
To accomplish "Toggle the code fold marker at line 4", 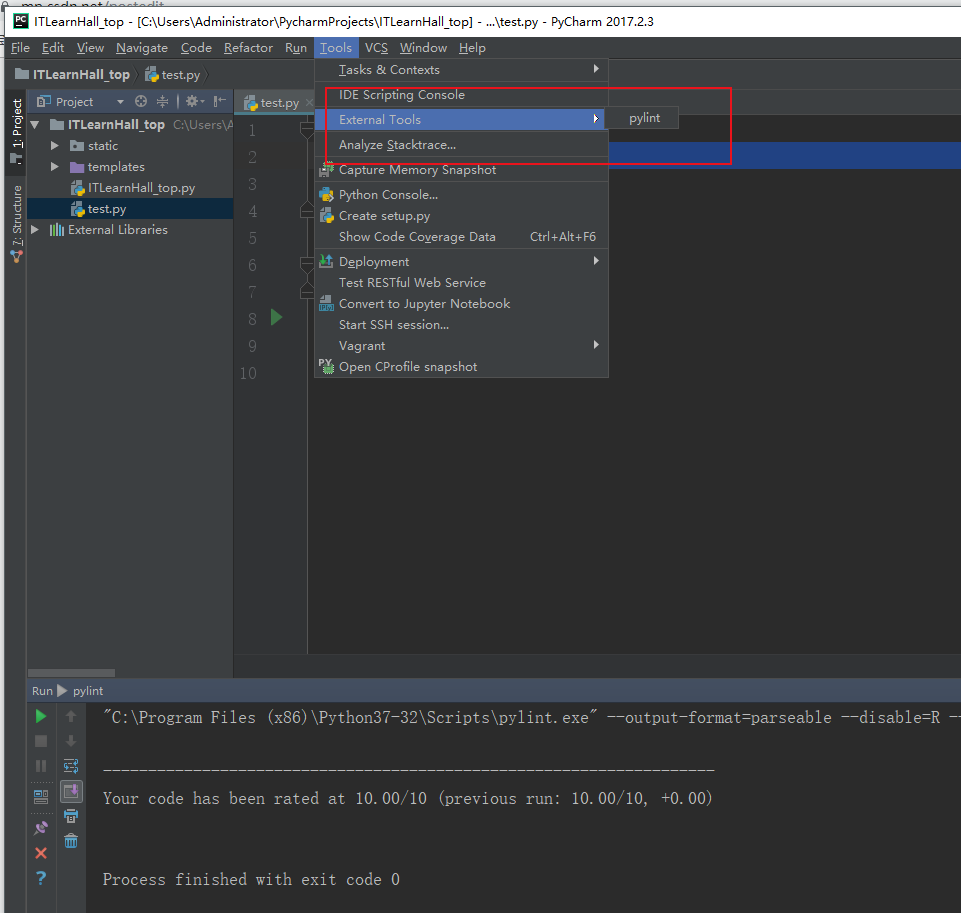I will (x=306, y=211).
